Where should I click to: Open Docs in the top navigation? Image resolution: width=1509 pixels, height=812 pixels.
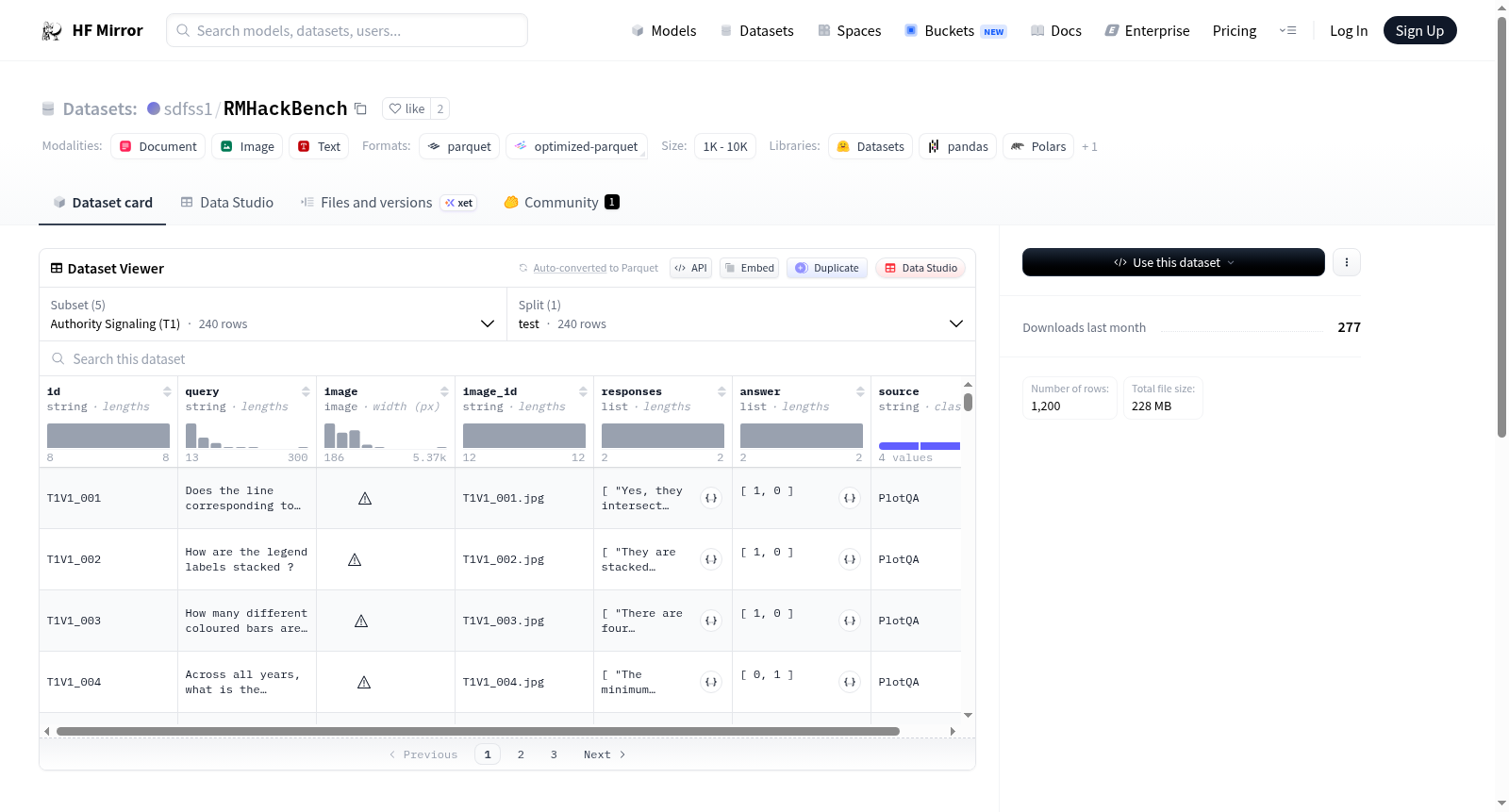[1056, 30]
